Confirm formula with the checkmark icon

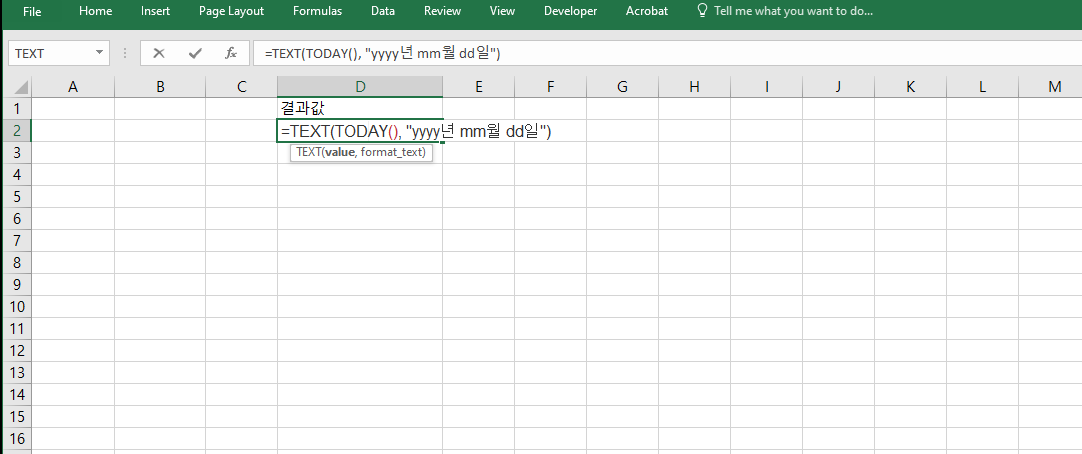pyautogui.click(x=195, y=53)
